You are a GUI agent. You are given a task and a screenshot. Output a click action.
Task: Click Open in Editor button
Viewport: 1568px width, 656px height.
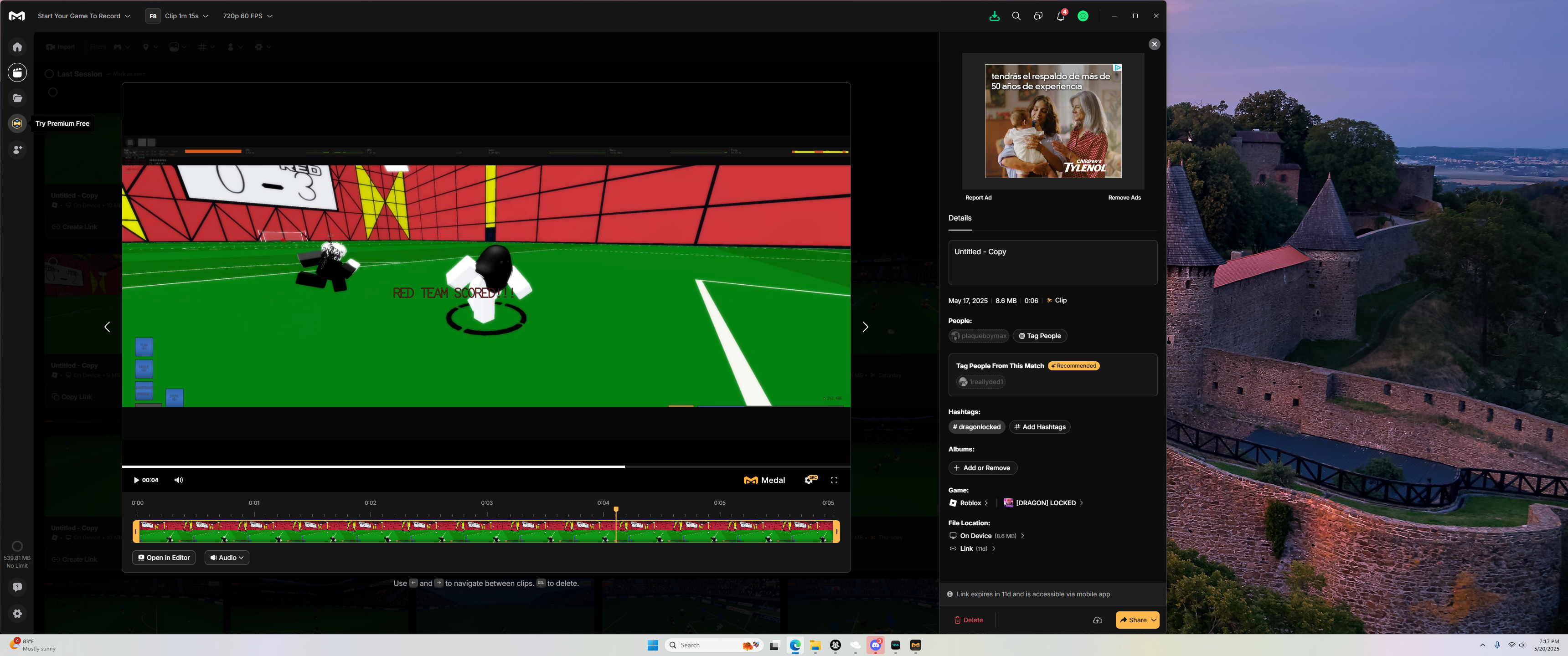pos(164,558)
